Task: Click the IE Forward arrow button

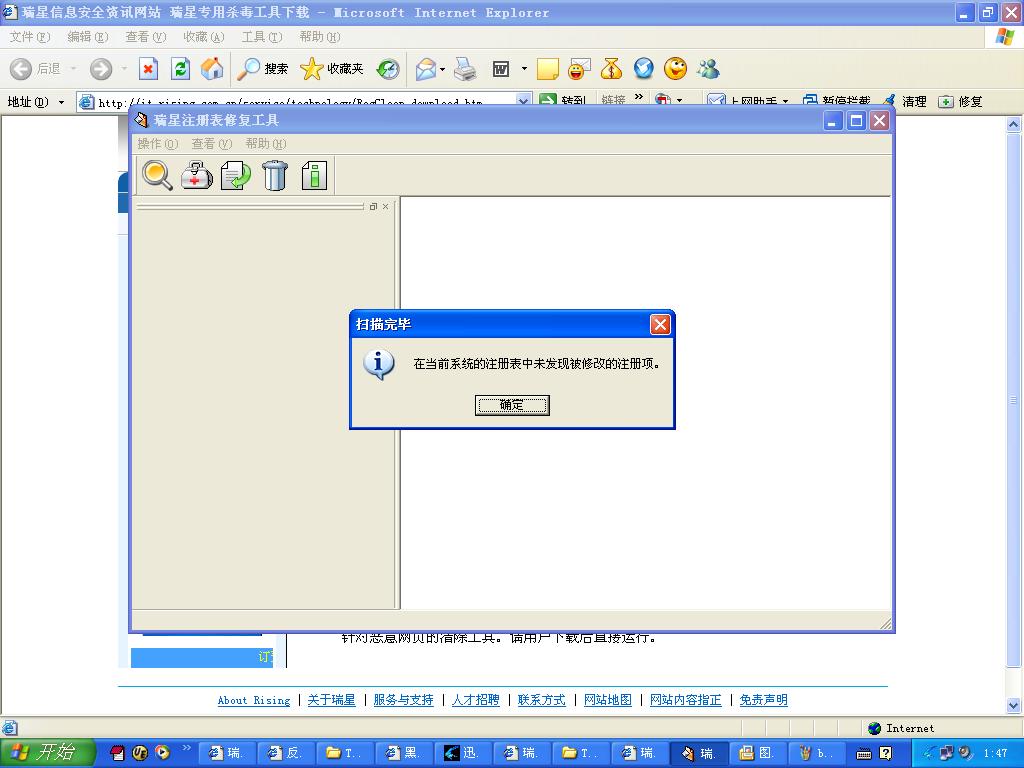Action: click(x=101, y=69)
